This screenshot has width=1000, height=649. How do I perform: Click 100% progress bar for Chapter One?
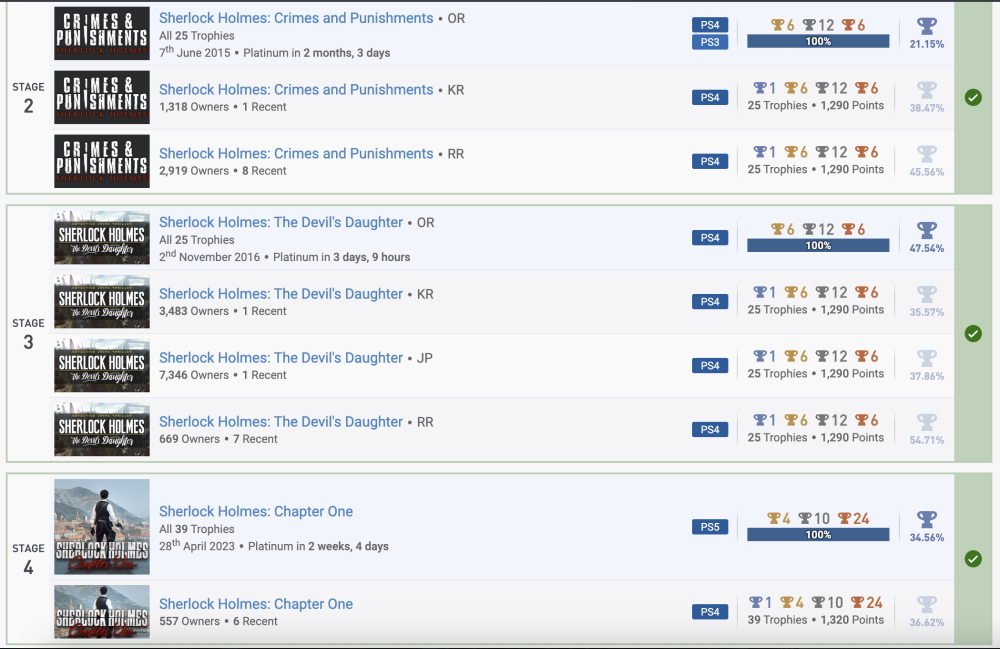pos(818,535)
